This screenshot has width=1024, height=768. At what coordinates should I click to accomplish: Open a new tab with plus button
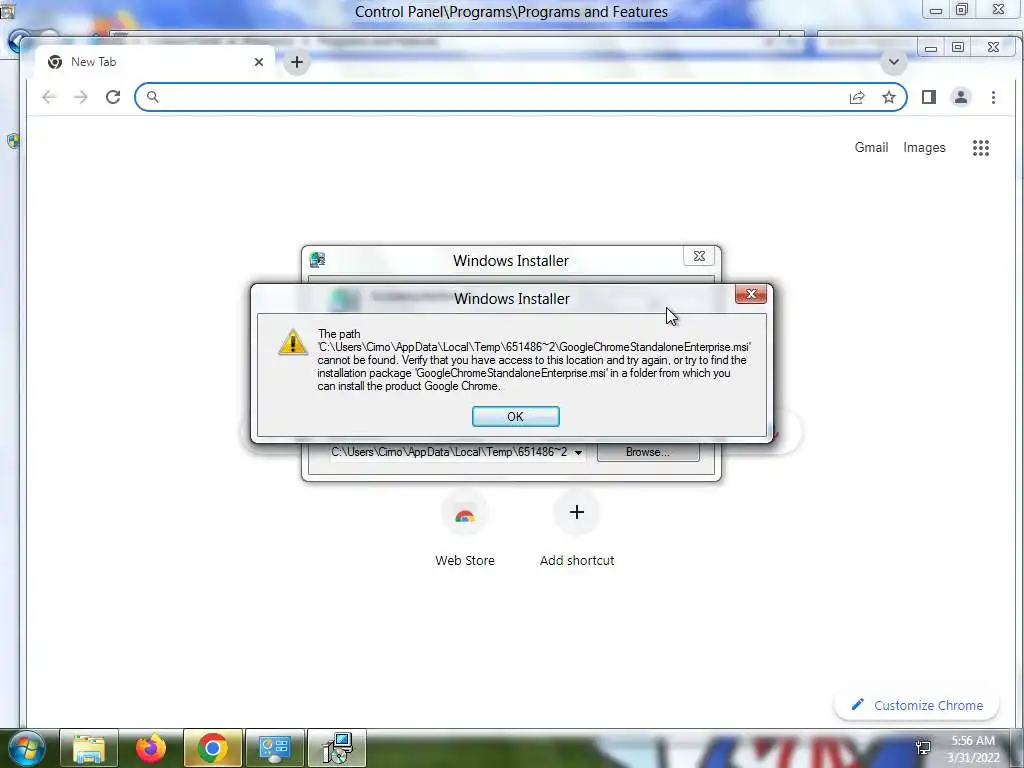click(296, 62)
